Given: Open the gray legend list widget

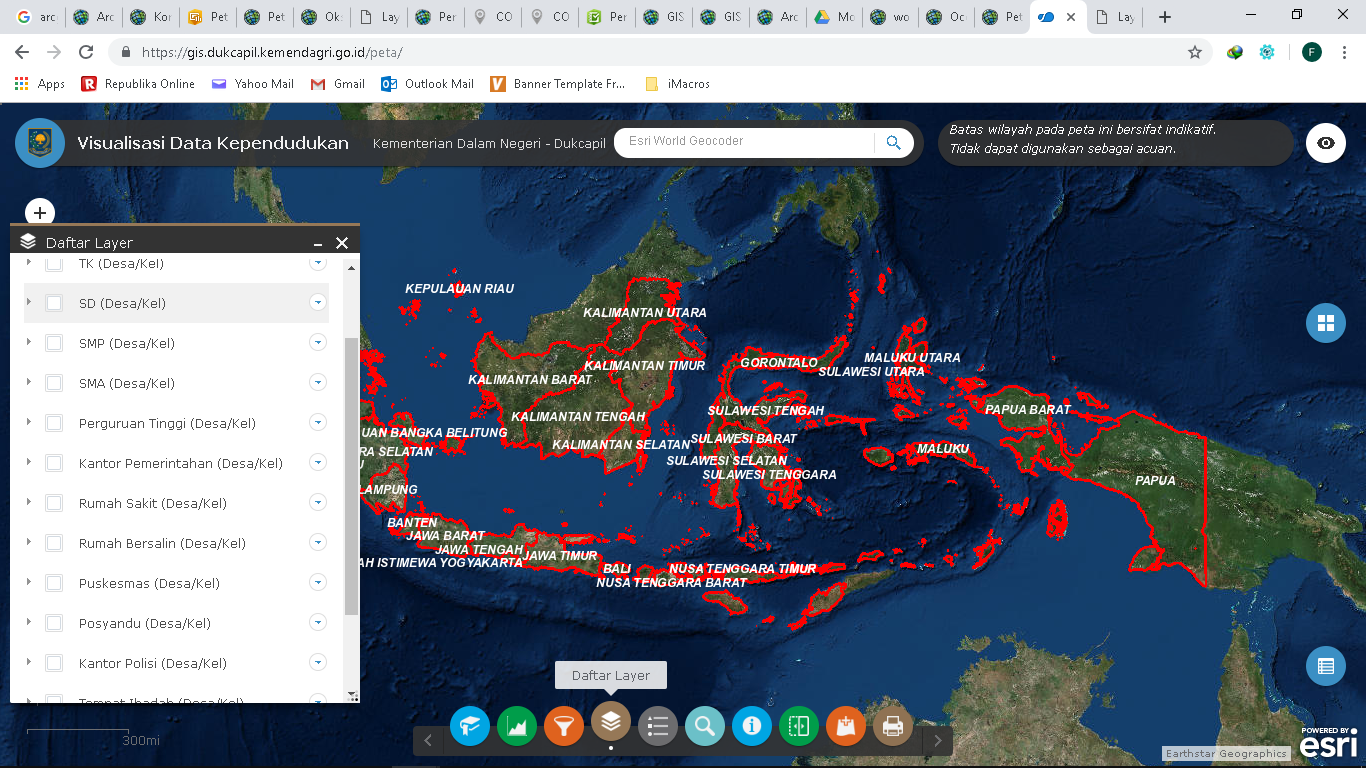Looking at the screenshot, I should click(x=658, y=726).
